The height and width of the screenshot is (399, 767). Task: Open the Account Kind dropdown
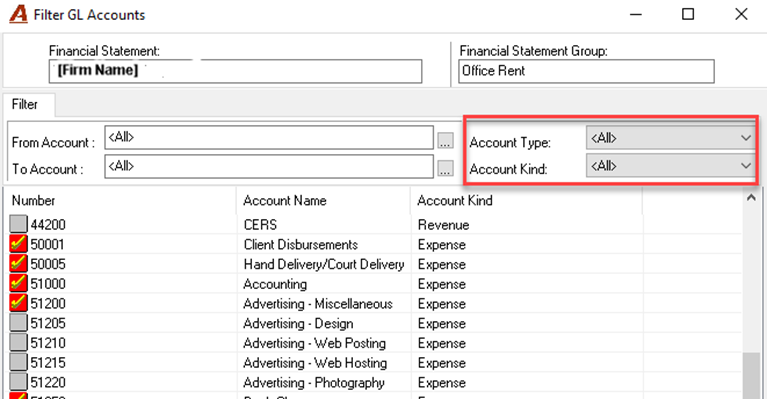[x=670, y=166]
